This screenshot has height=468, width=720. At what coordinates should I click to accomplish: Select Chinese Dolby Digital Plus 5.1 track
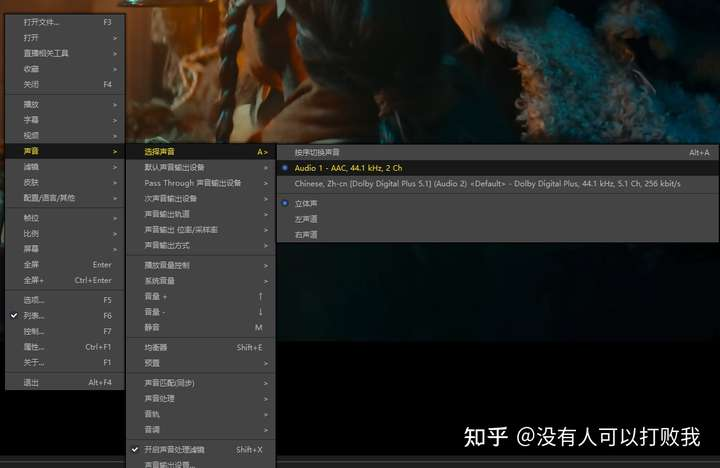click(x=498, y=184)
